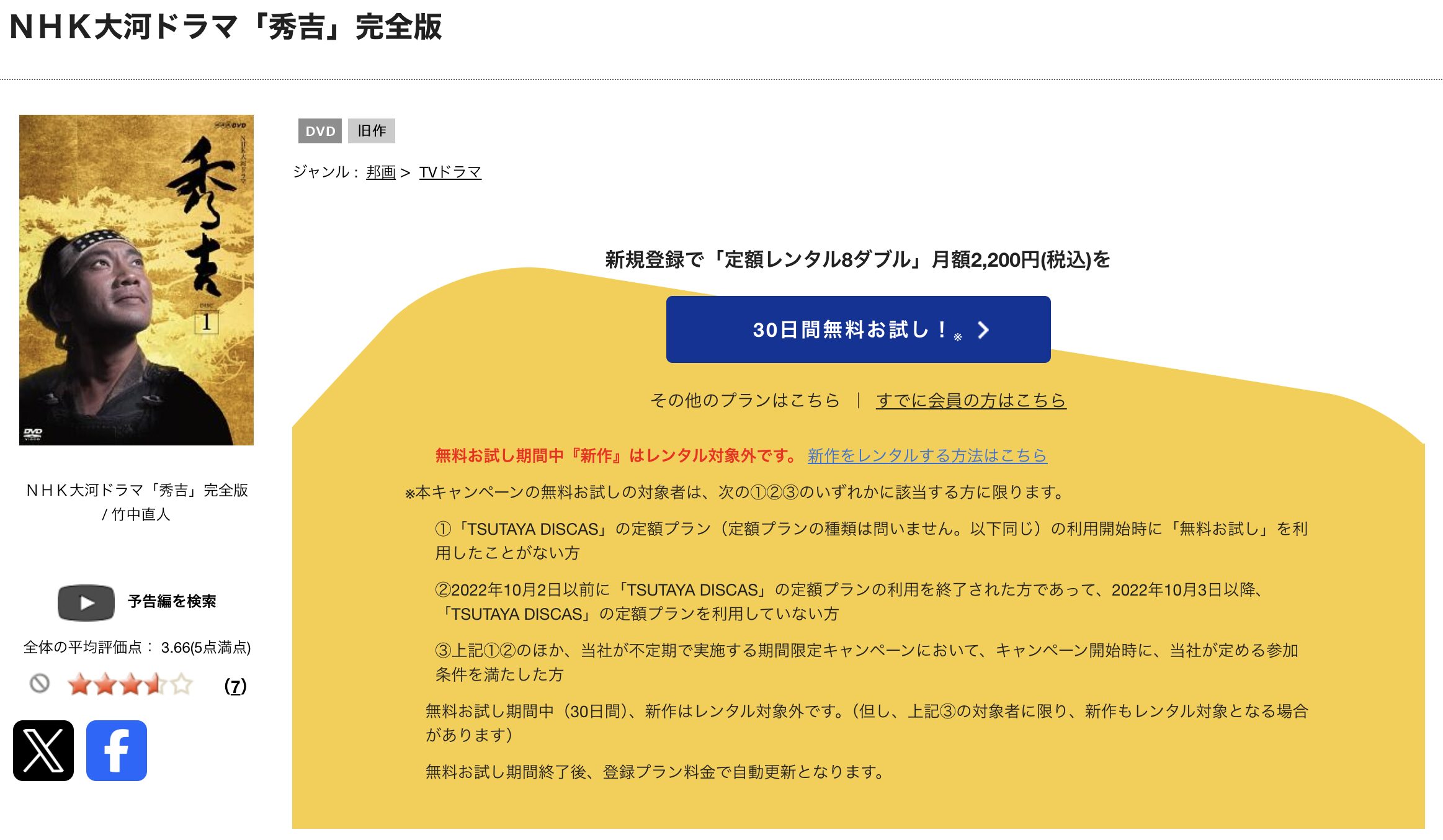Click the red 無料お試し期間中『新作』はレンタル対象外です notice
This screenshot has height=840, width=1443.
point(615,455)
